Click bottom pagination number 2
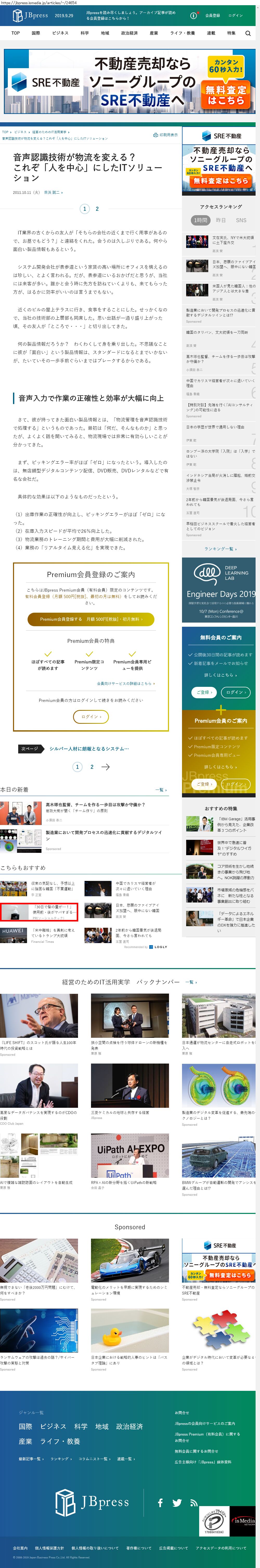Screen dimensions: 260x1568 point(92,767)
